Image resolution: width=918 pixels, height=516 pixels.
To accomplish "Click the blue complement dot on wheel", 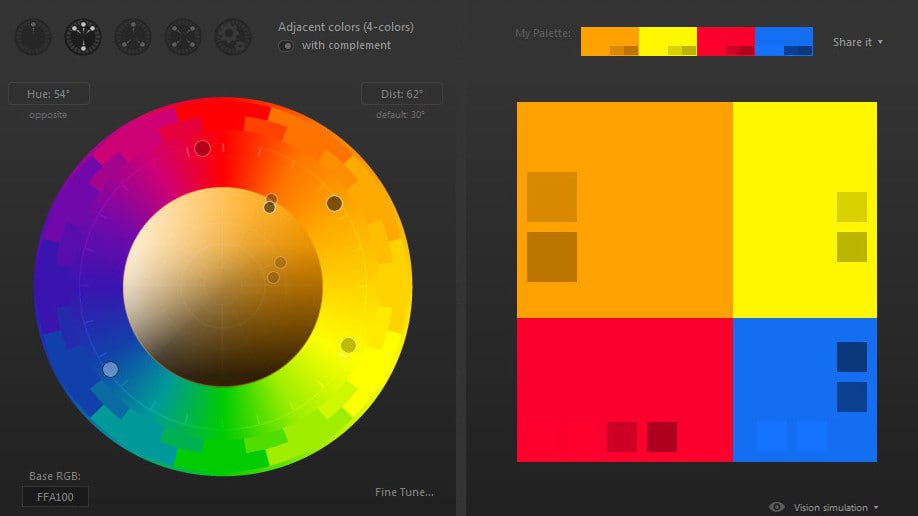I will tap(110, 369).
